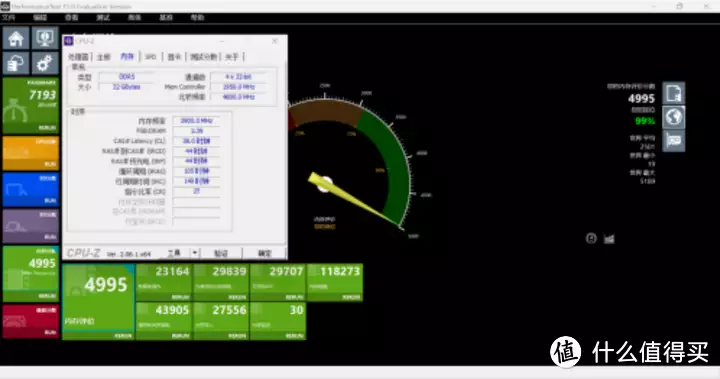Click the round help question icon
Screen dimensions: 720x379
coord(591,238)
